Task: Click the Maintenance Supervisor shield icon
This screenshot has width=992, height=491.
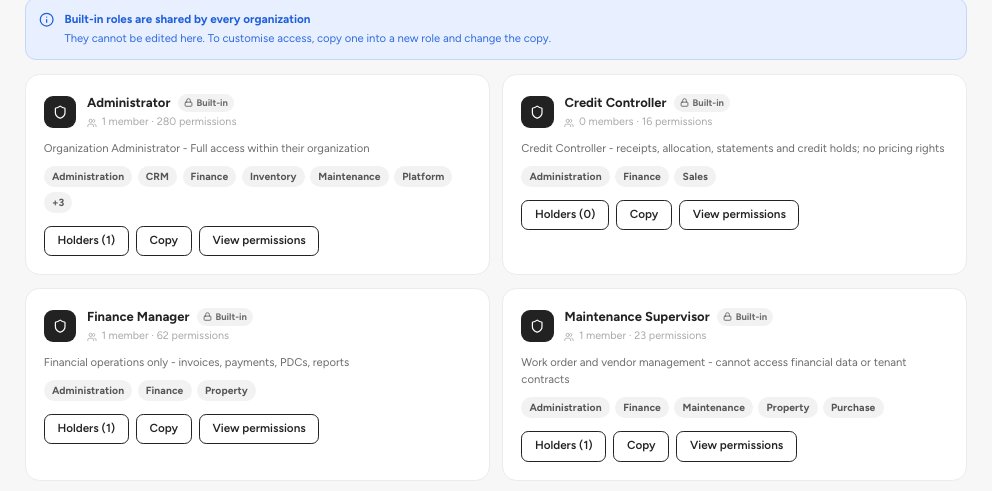Action: pos(537,326)
